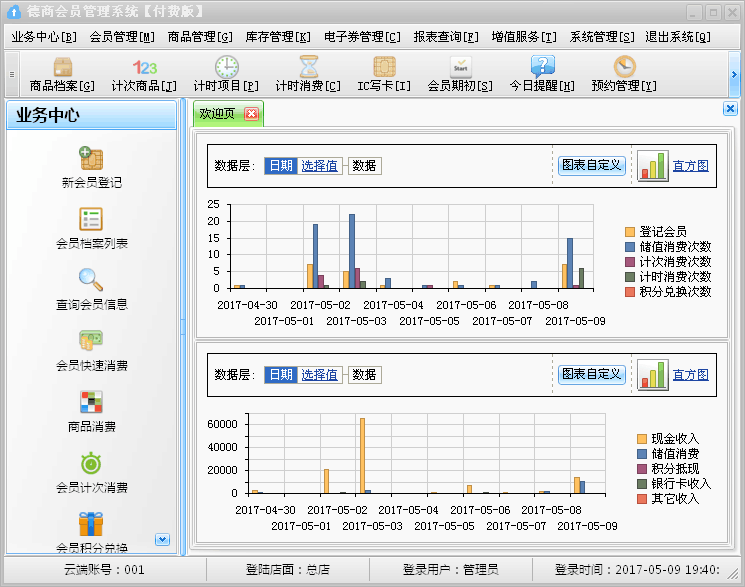The image size is (745, 587).
Task: Switch to 欢迎页 tab
Action: (217, 114)
